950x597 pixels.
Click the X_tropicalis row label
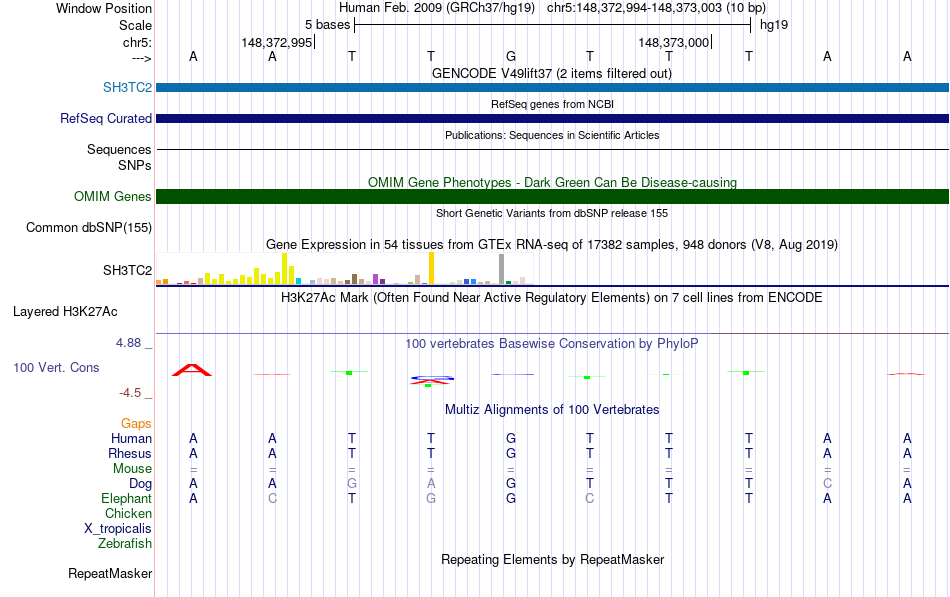(x=118, y=529)
